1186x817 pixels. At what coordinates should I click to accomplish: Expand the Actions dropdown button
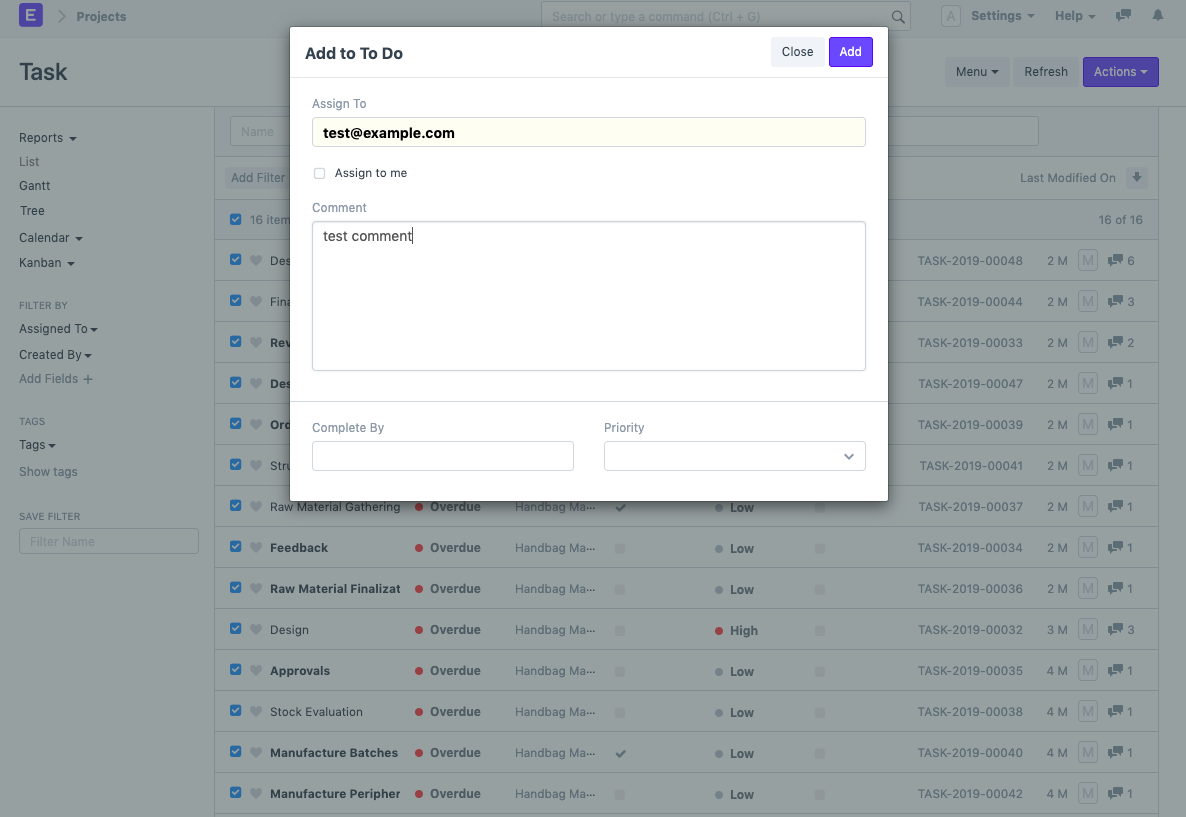tap(1120, 72)
